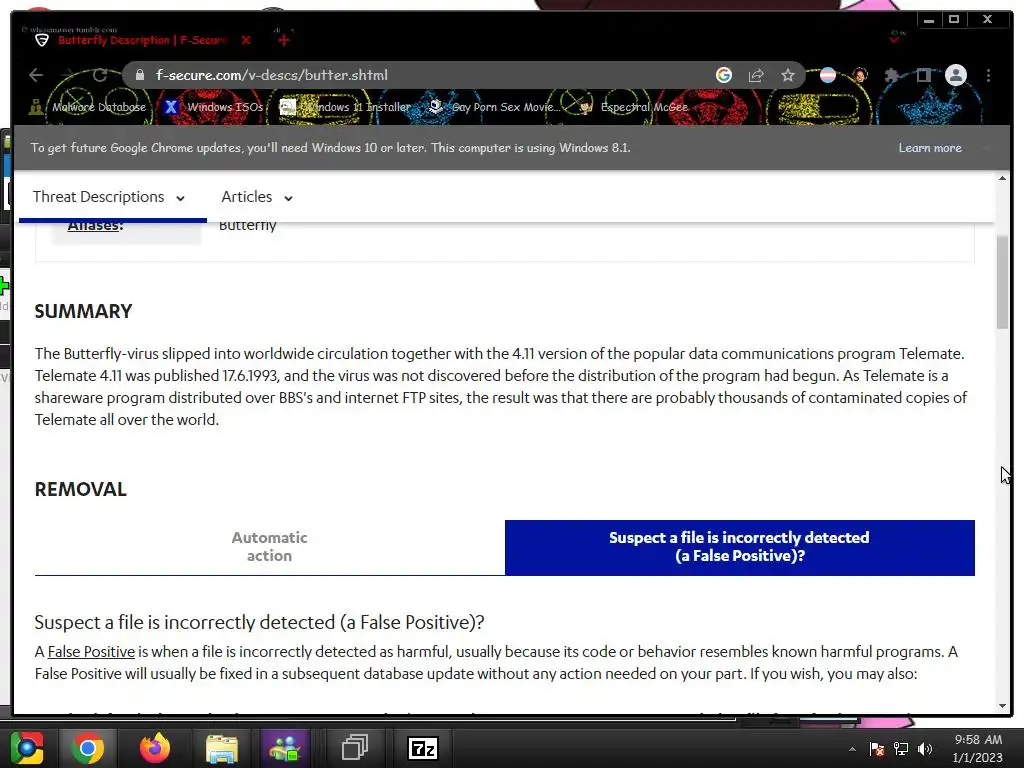Select the Suspect a file is incorrectly detected tab

739,547
